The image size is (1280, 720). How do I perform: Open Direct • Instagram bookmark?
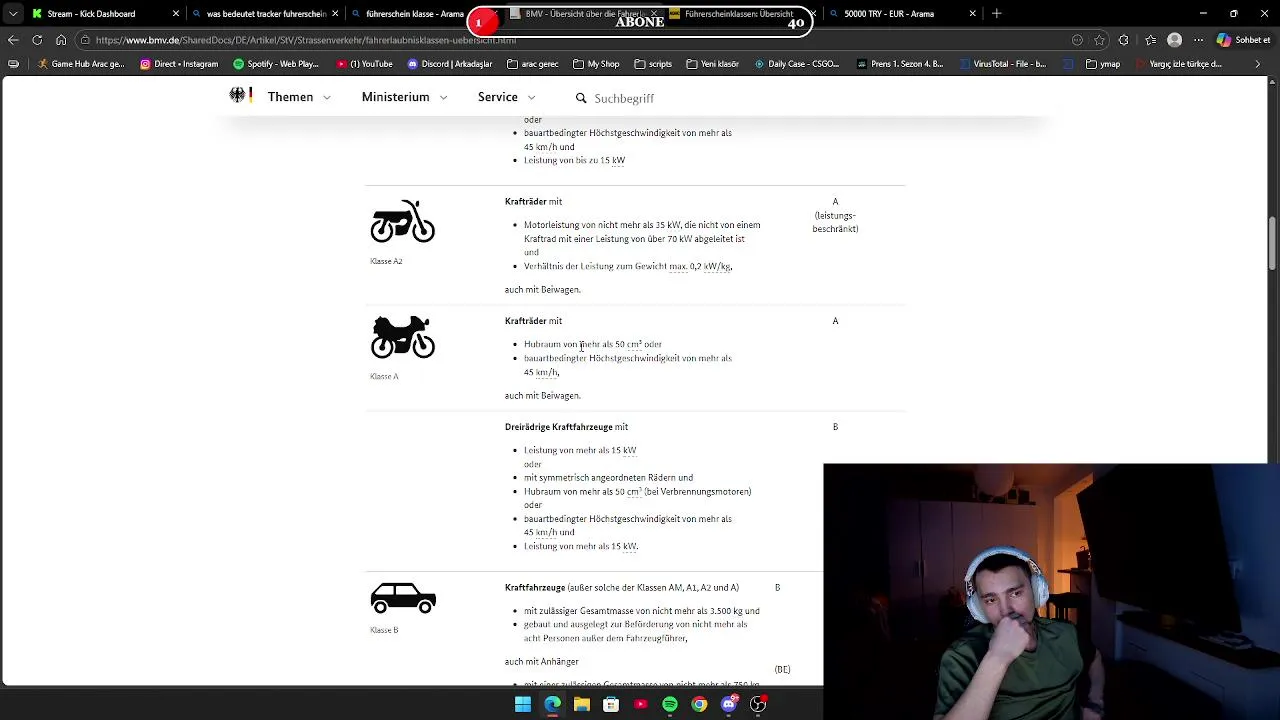(x=179, y=64)
